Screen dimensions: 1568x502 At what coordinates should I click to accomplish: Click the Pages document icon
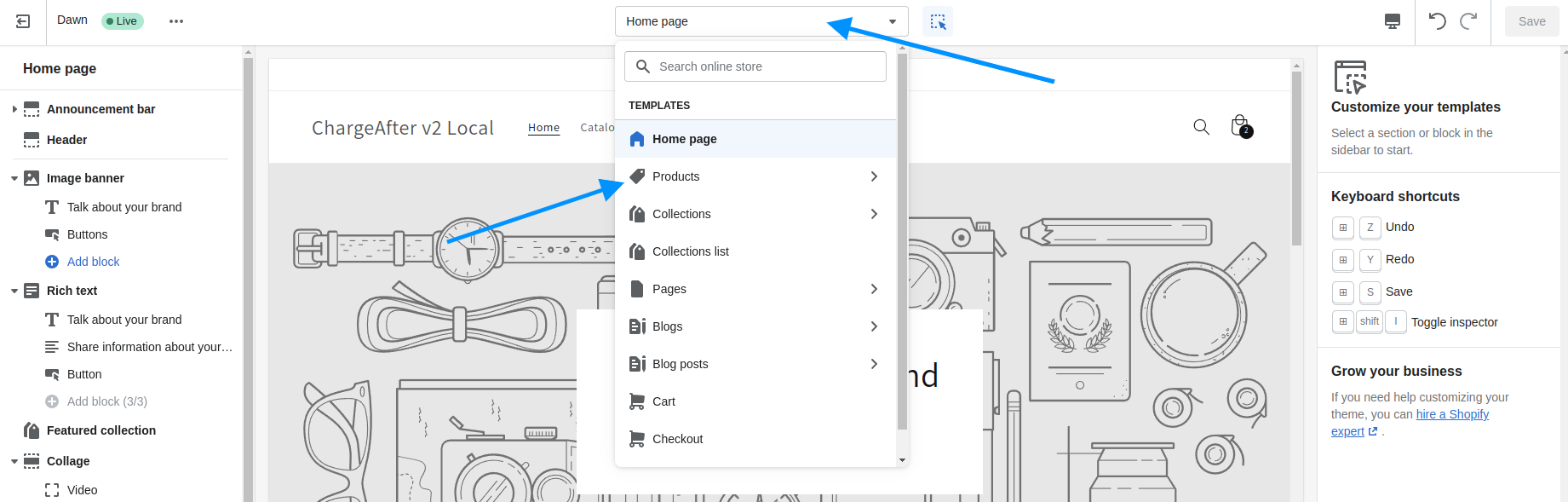tap(637, 289)
